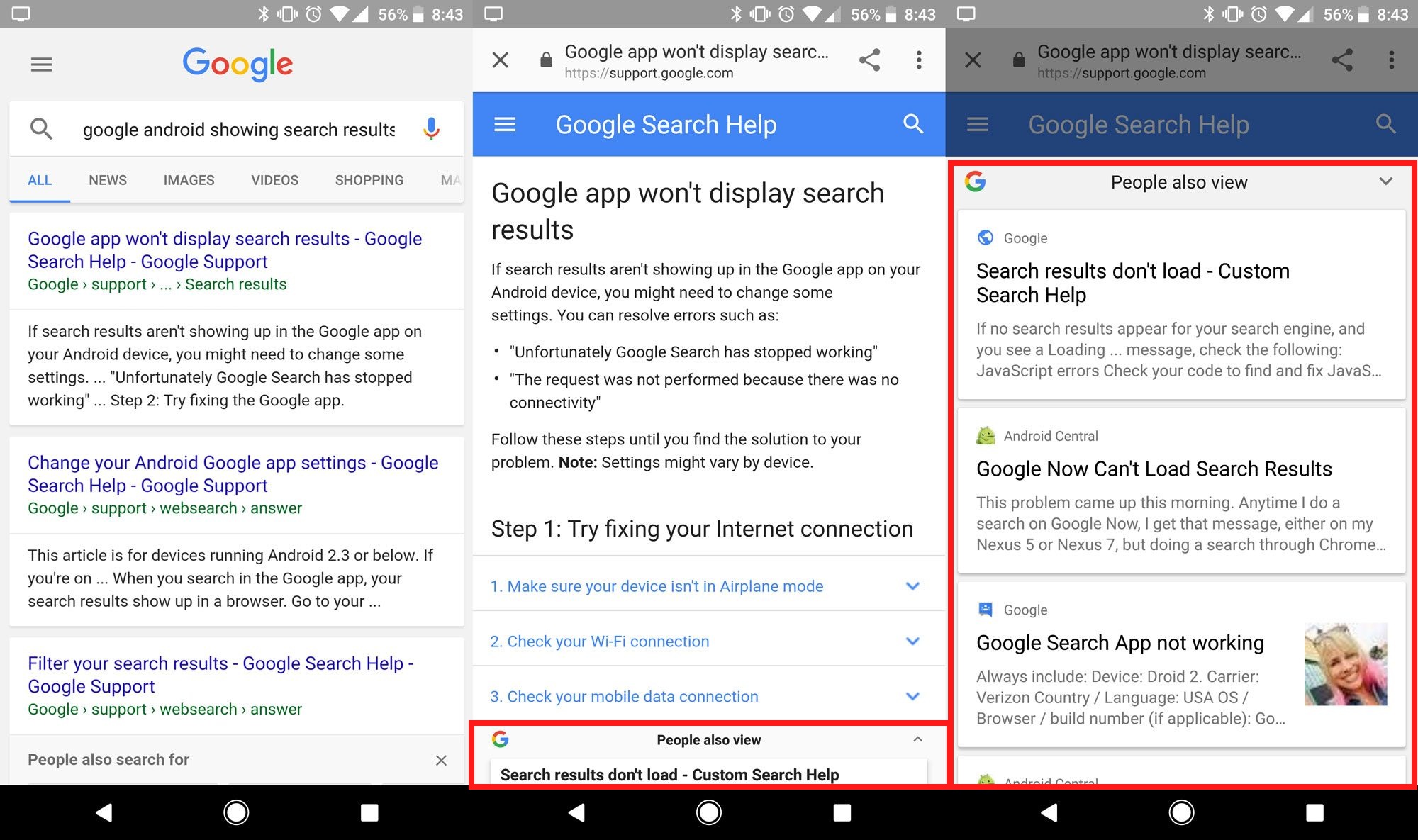The height and width of the screenshot is (840, 1418).
Task: Expand 'Check your mobile data connection' step
Action: click(709, 697)
